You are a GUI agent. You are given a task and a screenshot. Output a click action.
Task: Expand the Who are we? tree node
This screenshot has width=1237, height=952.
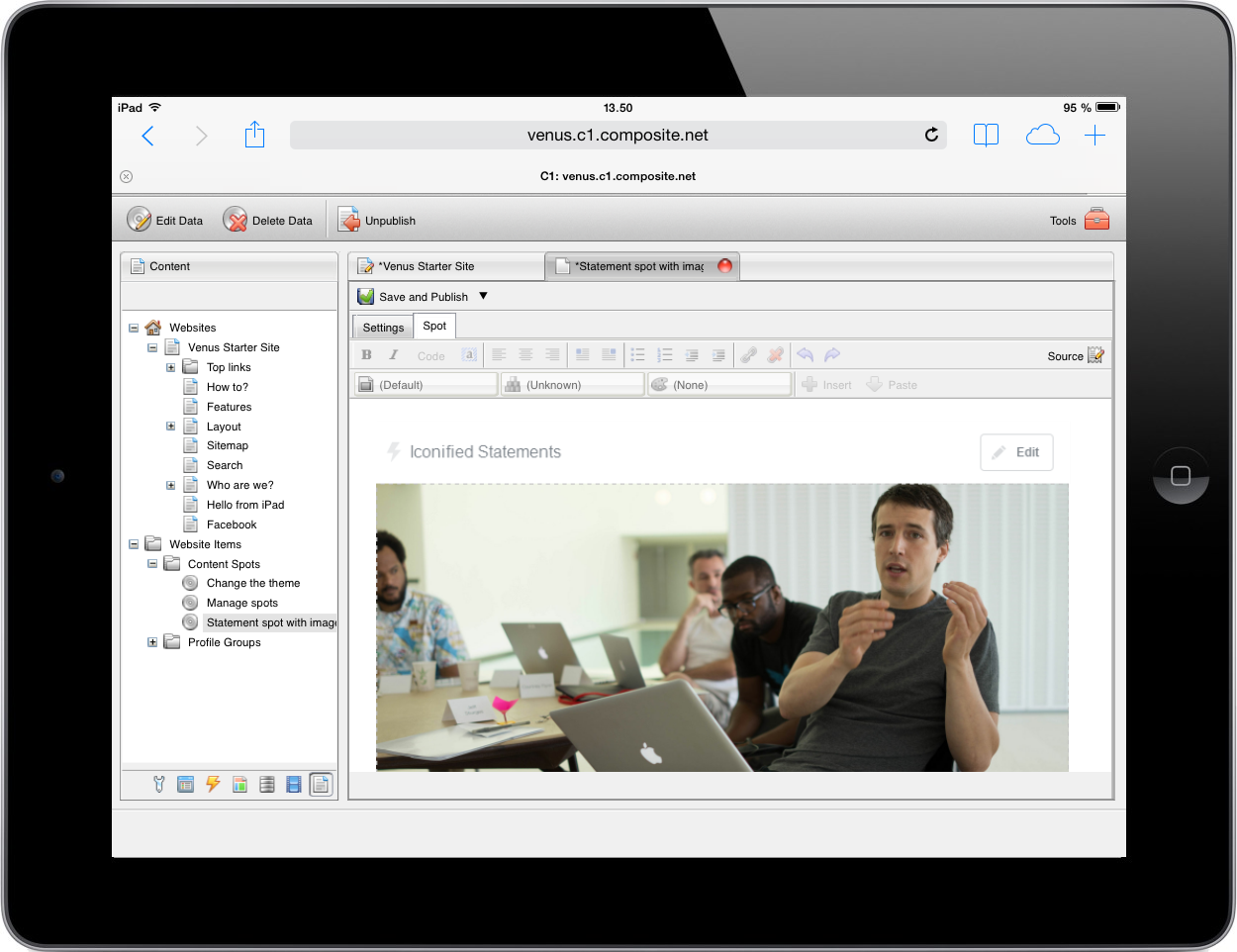(169, 485)
